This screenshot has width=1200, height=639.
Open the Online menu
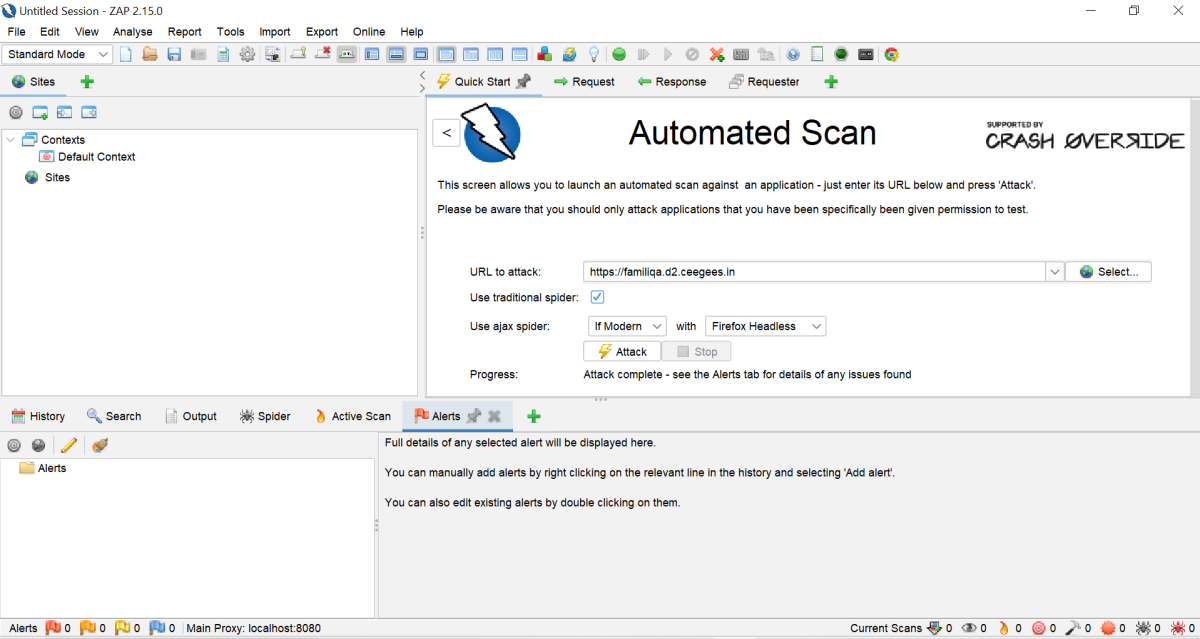click(369, 32)
